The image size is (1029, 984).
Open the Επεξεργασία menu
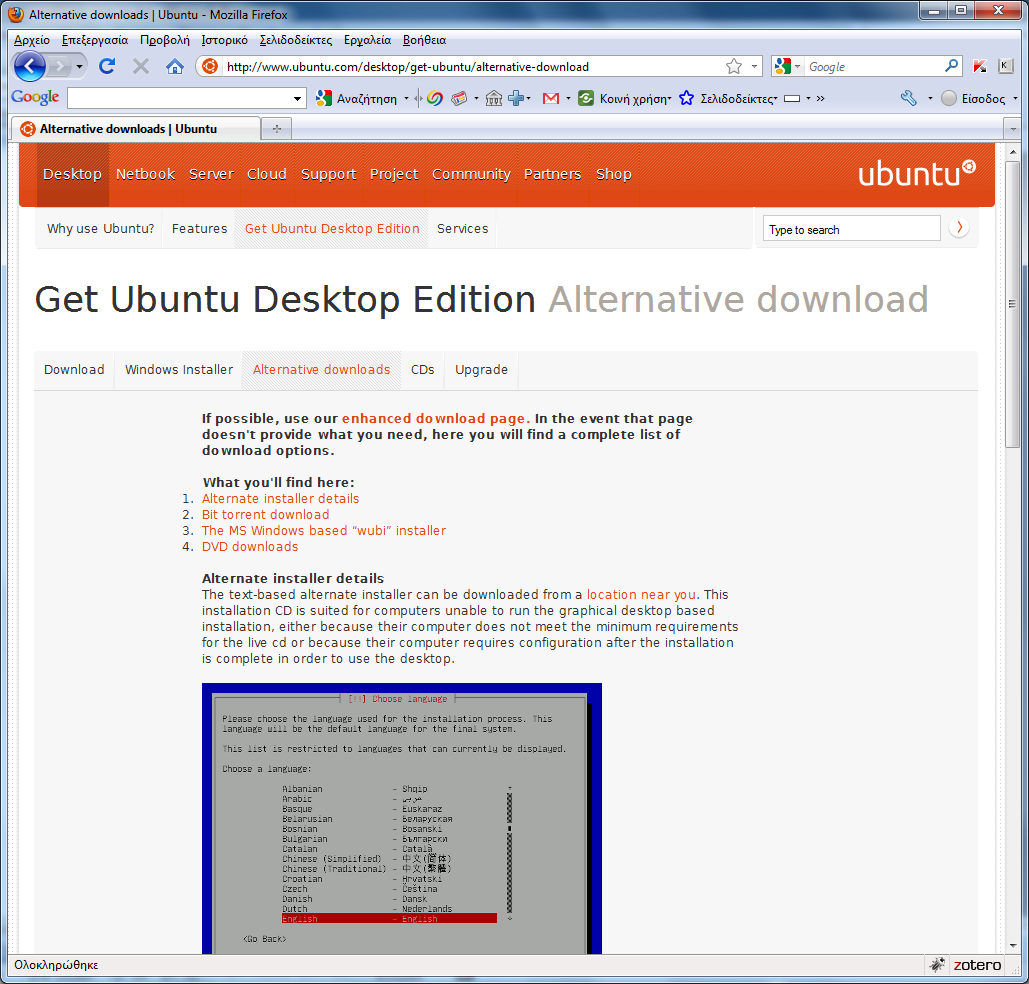tap(95, 40)
